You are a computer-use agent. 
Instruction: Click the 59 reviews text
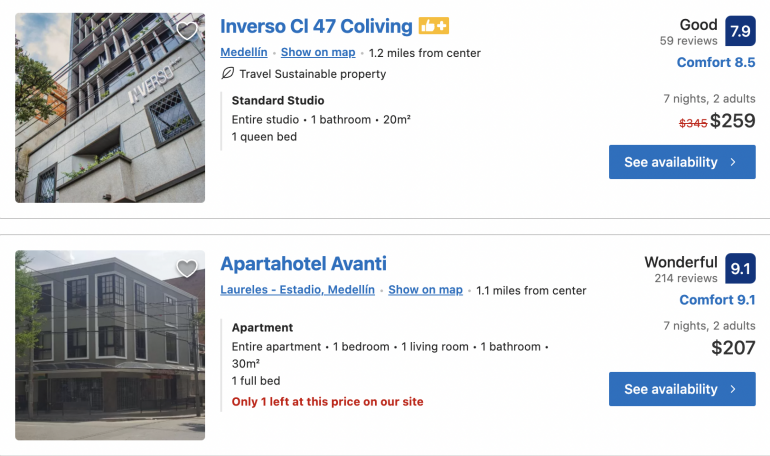click(688, 41)
